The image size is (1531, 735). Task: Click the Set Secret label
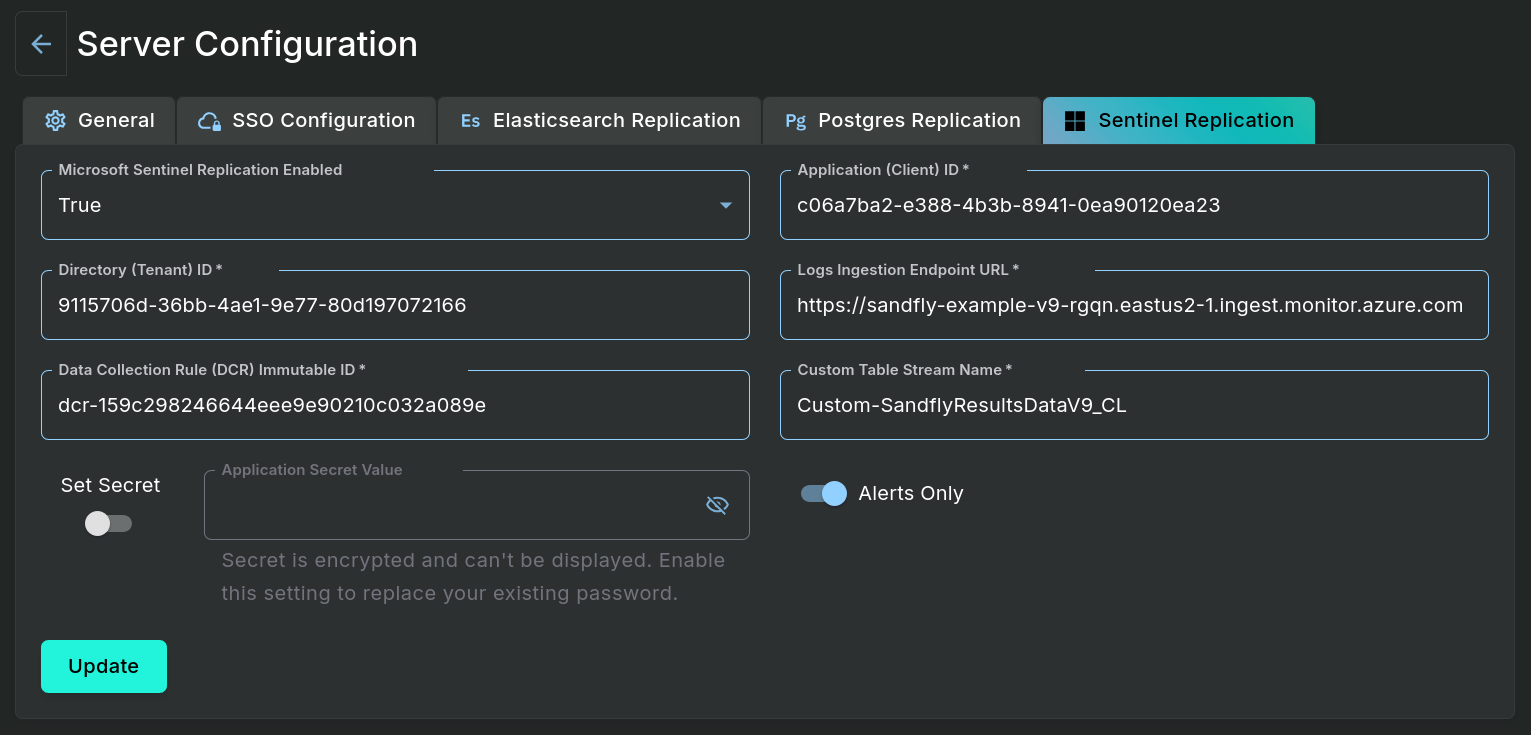tap(110, 485)
